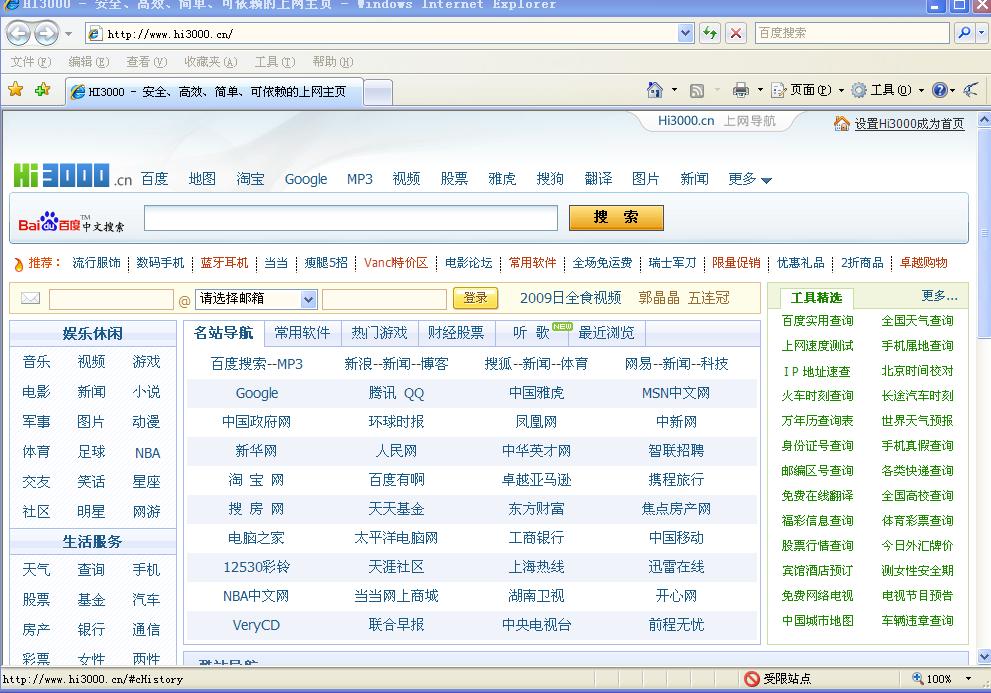
Task: Switch to the 财经股票 tab
Action: coord(455,332)
